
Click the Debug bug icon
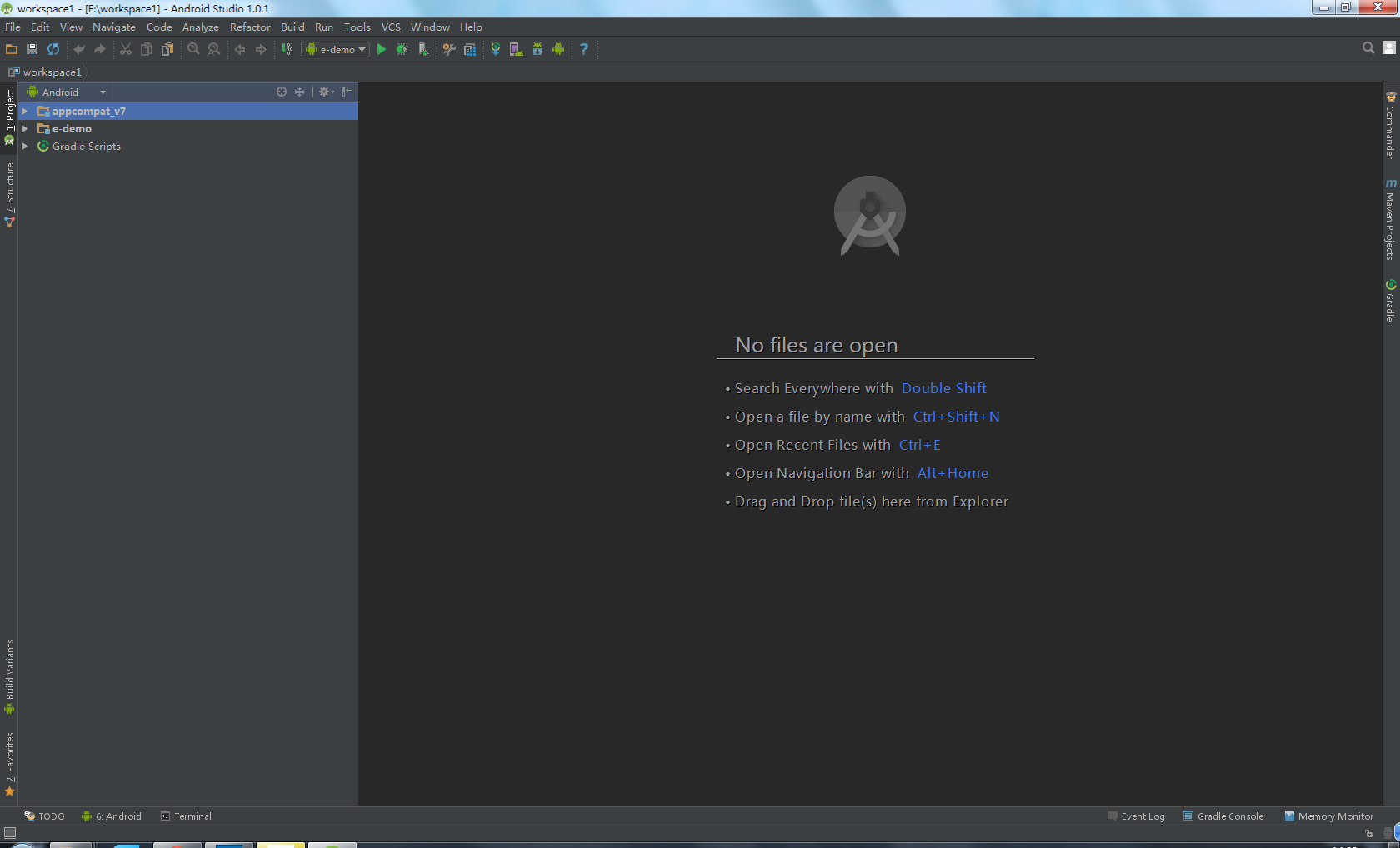click(x=402, y=50)
